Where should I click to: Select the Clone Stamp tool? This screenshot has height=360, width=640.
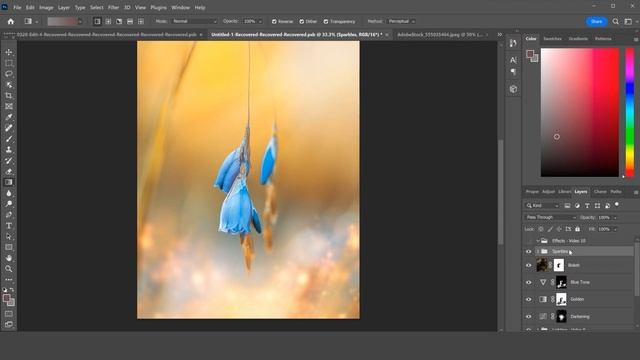coord(9,150)
